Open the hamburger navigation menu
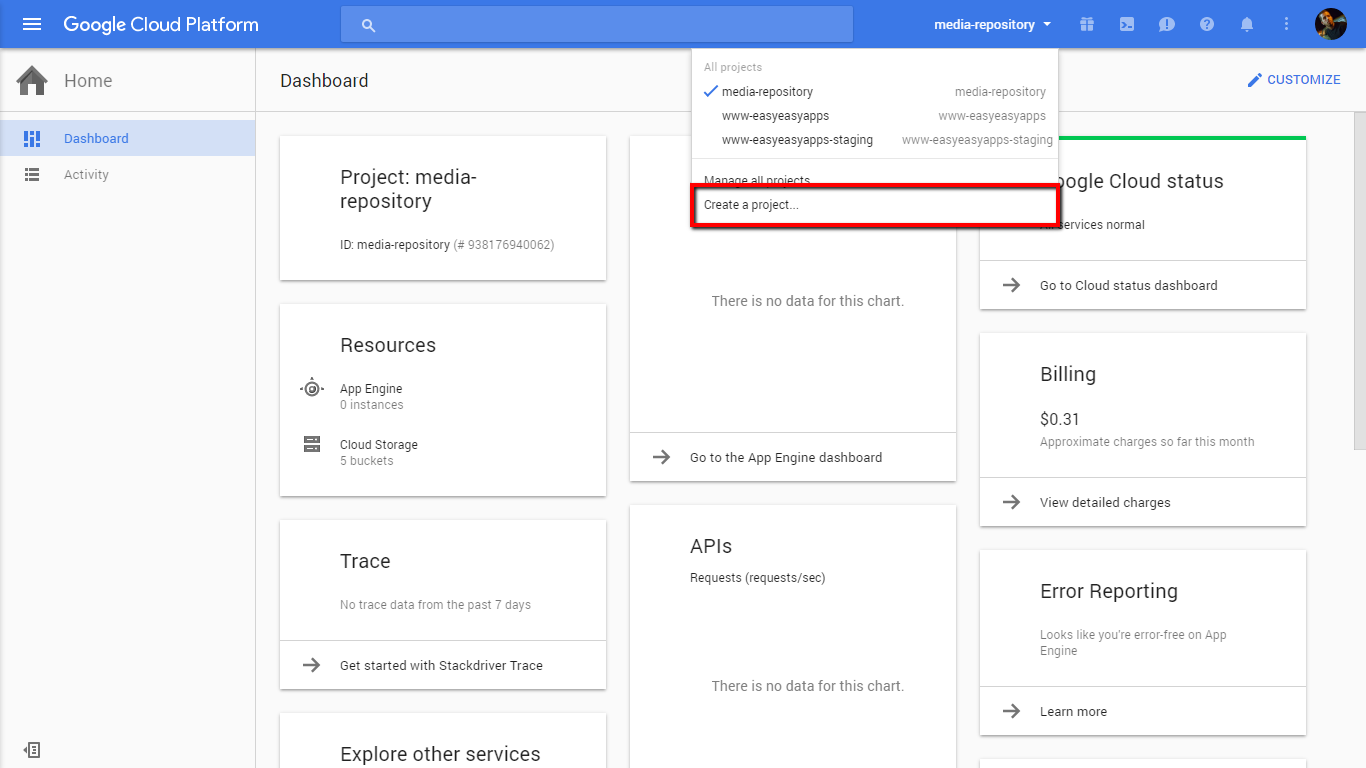 pyautogui.click(x=32, y=24)
